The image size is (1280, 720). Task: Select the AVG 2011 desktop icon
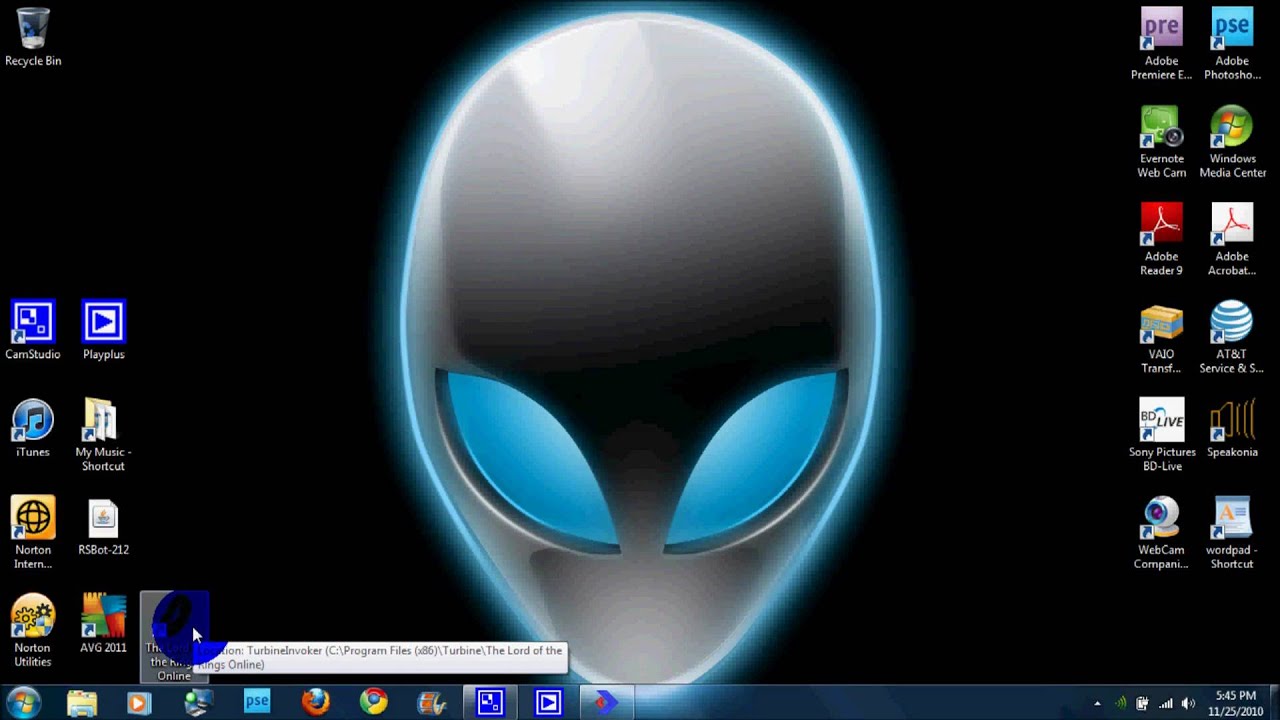click(x=104, y=624)
